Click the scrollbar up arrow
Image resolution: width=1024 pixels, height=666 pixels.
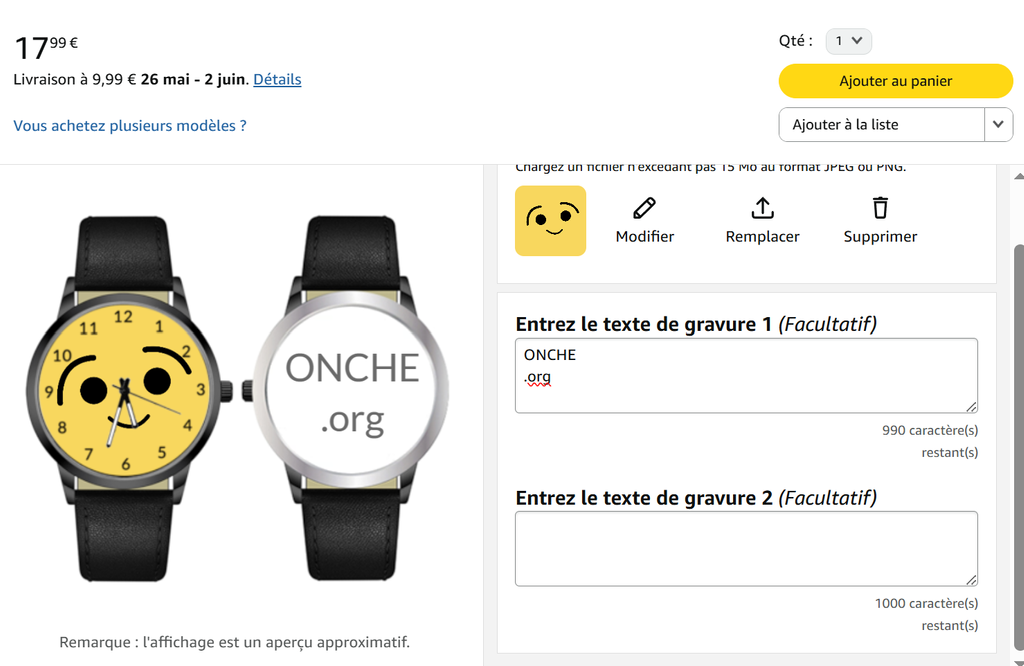pyautogui.click(x=1018, y=176)
